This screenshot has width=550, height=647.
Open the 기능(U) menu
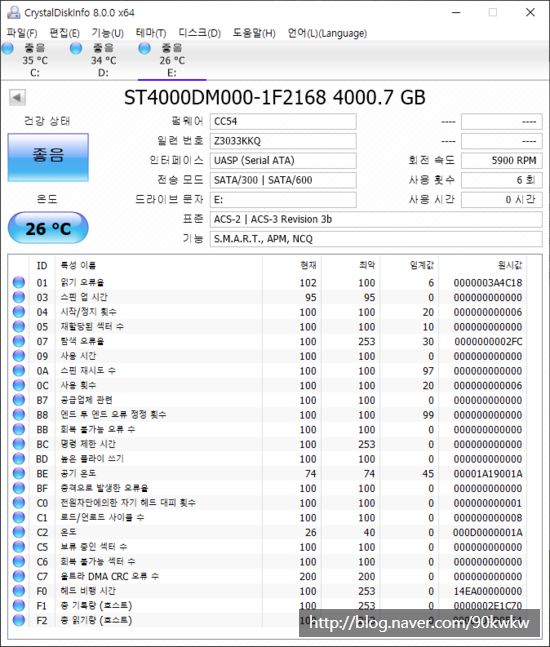pyautogui.click(x=108, y=33)
